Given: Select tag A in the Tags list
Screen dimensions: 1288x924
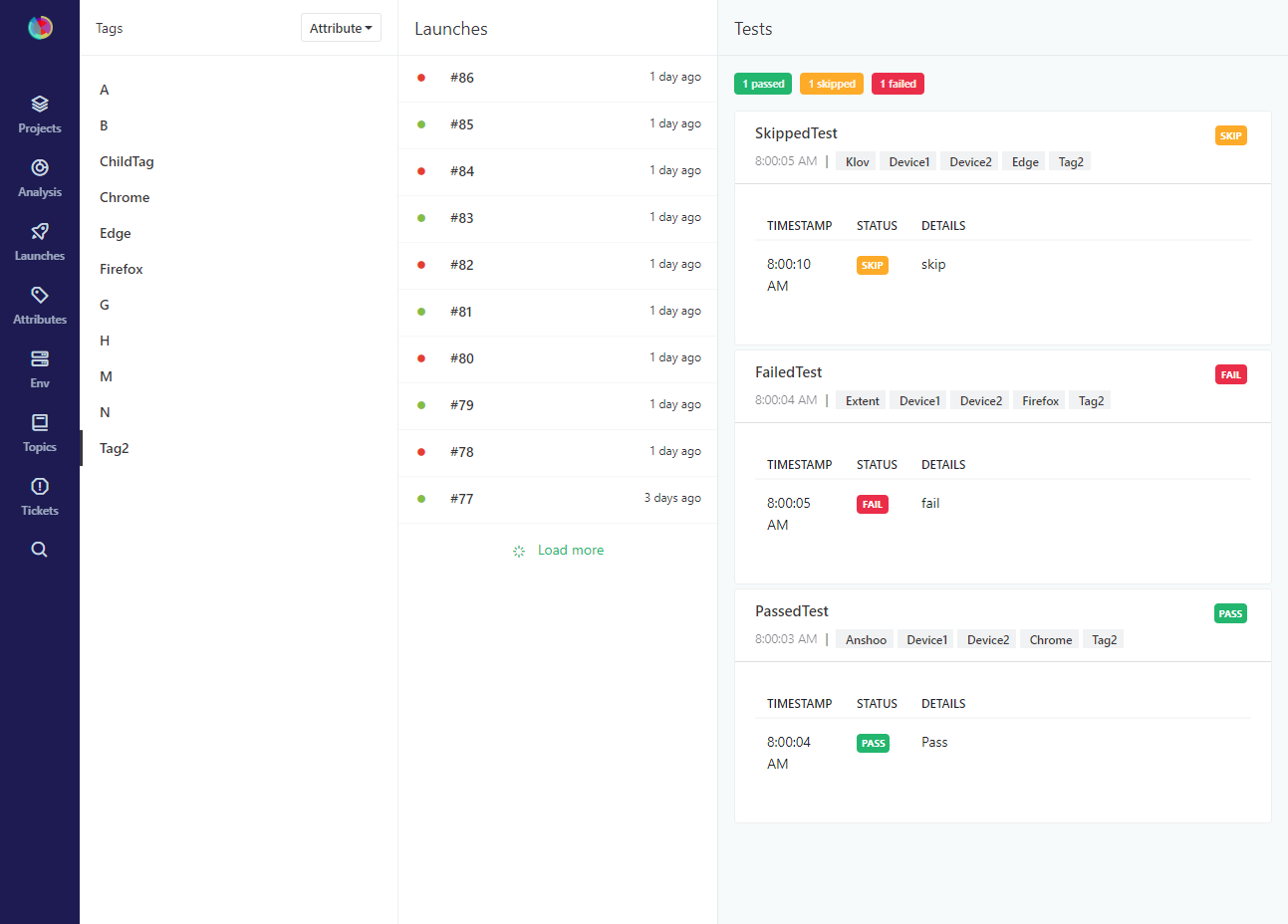Looking at the screenshot, I should (x=239, y=90).
